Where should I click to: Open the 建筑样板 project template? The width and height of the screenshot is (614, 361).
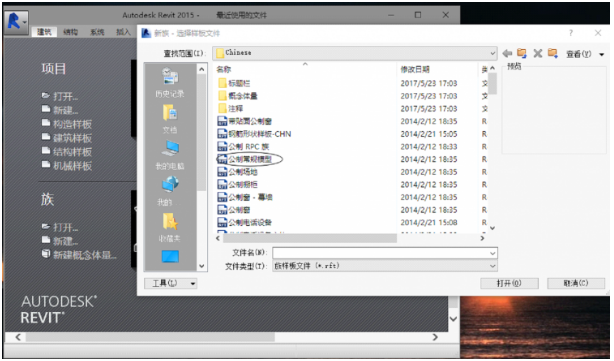pyautogui.click(x=67, y=137)
